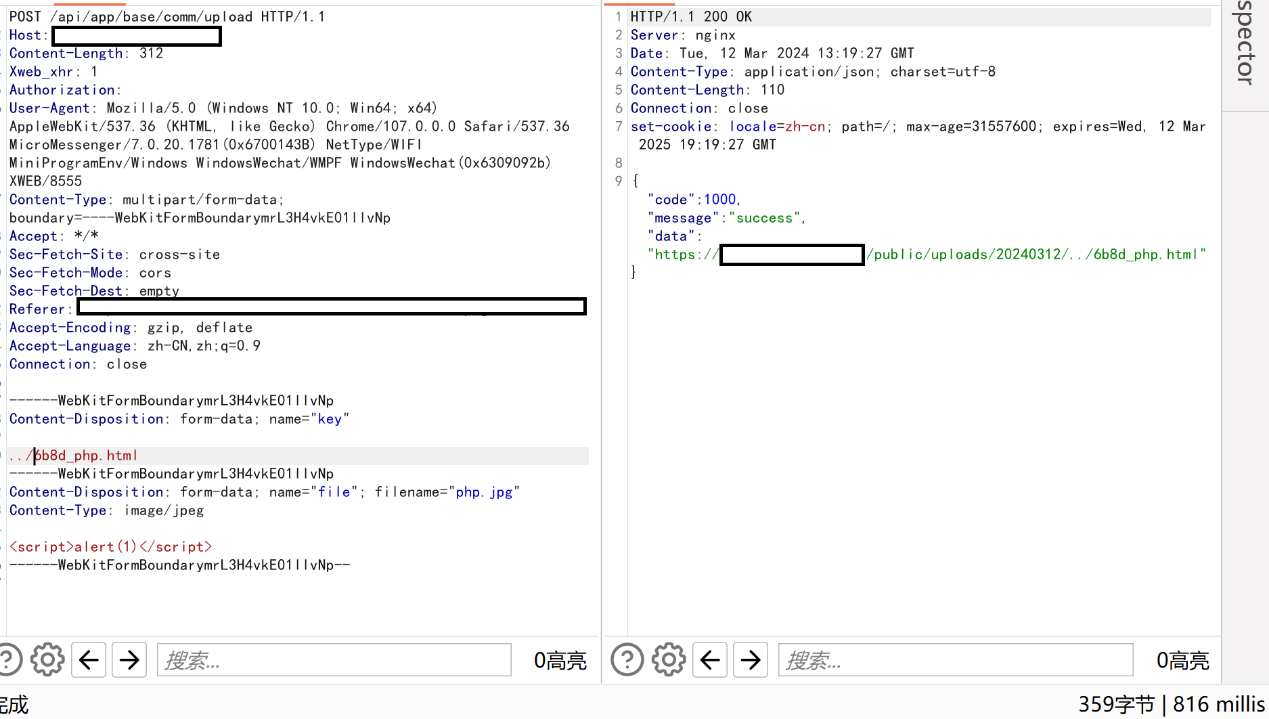
Task: Click the Content-Length: 110 response header
Action: pyautogui.click(x=707, y=90)
